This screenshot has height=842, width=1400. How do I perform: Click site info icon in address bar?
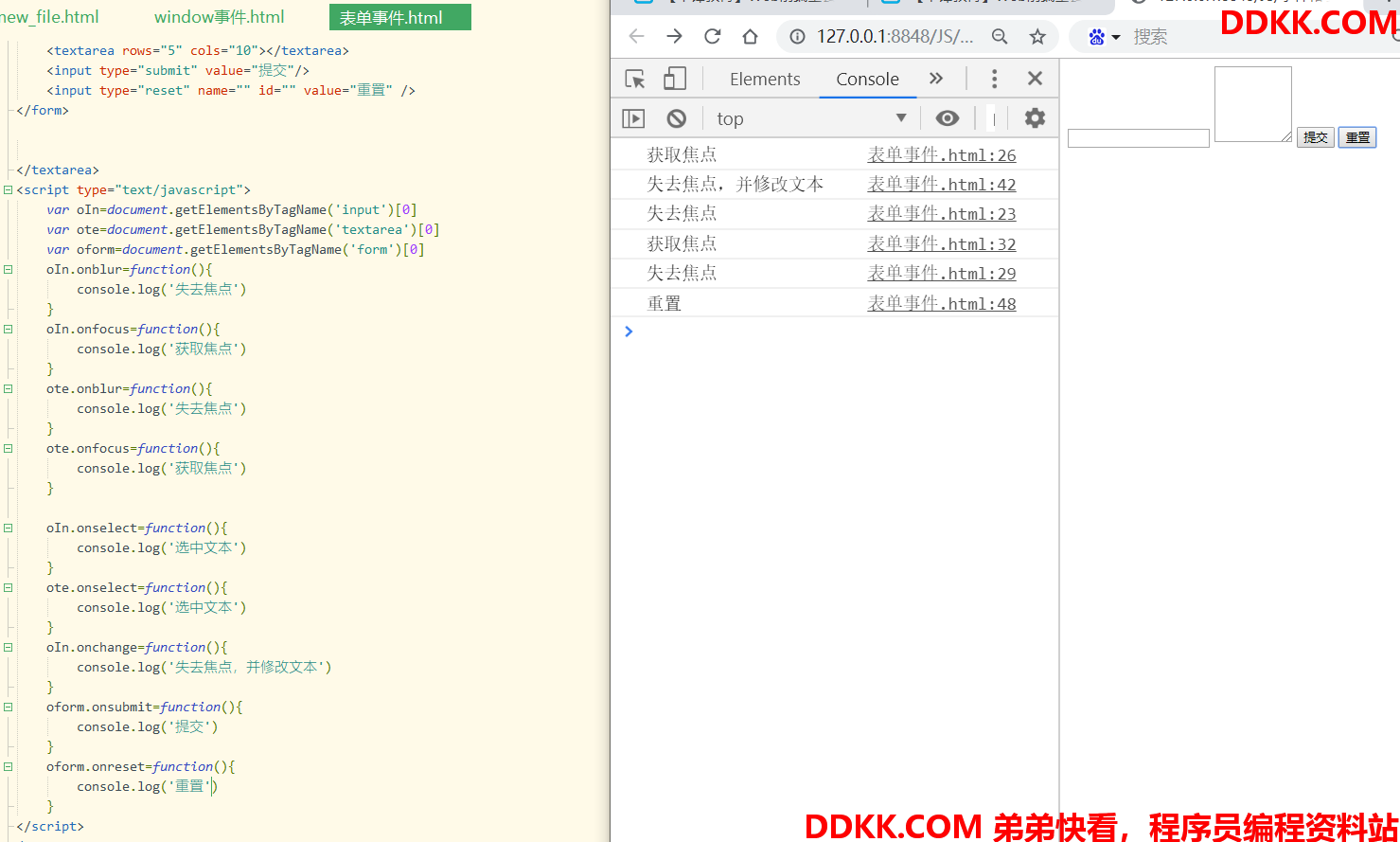pyautogui.click(x=797, y=36)
